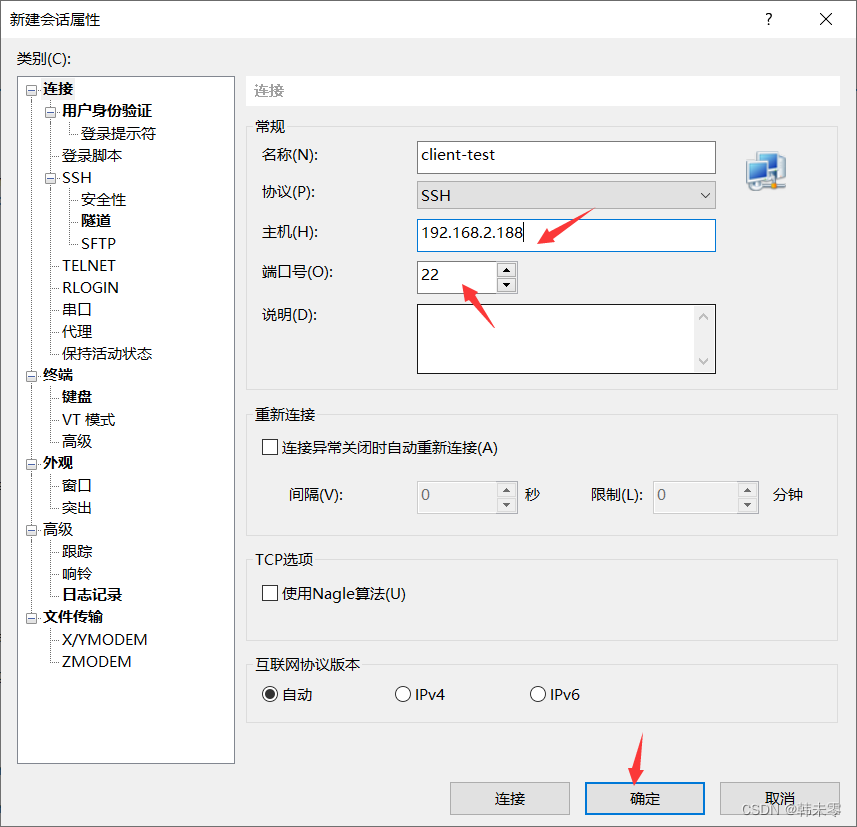Screen dimensions: 857x827
Task: Decrease the 限制 minutes value
Action: point(747,505)
